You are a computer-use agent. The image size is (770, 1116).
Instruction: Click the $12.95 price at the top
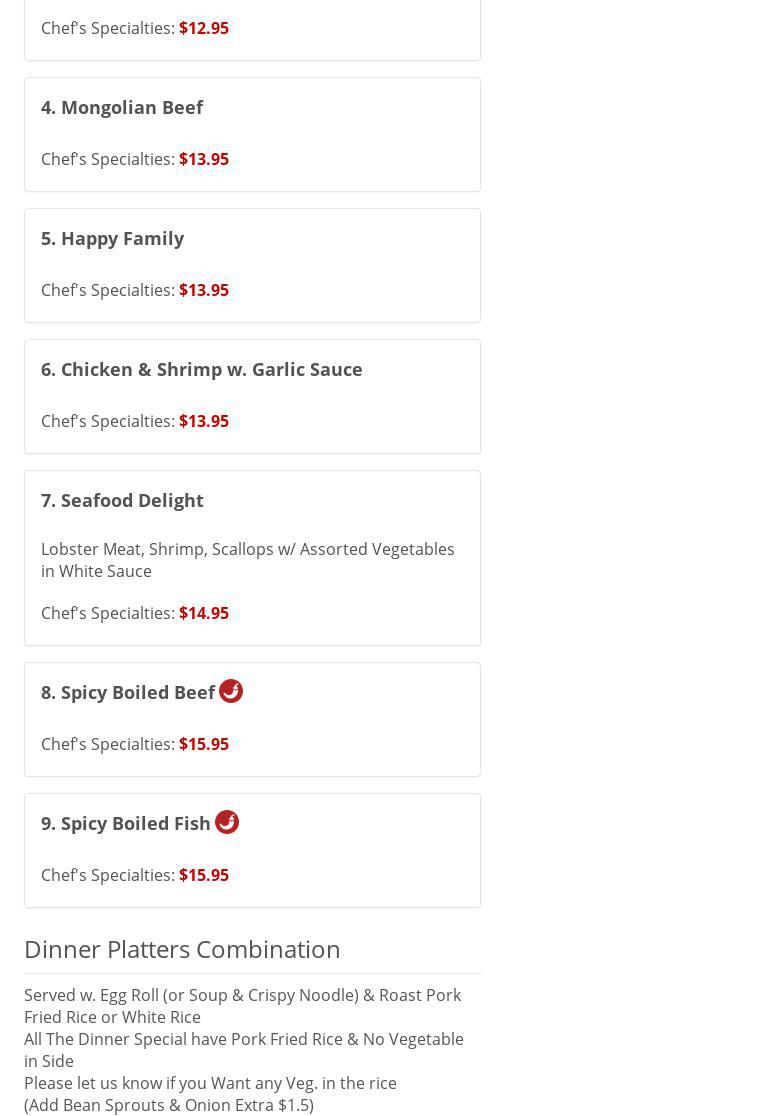pos(203,28)
